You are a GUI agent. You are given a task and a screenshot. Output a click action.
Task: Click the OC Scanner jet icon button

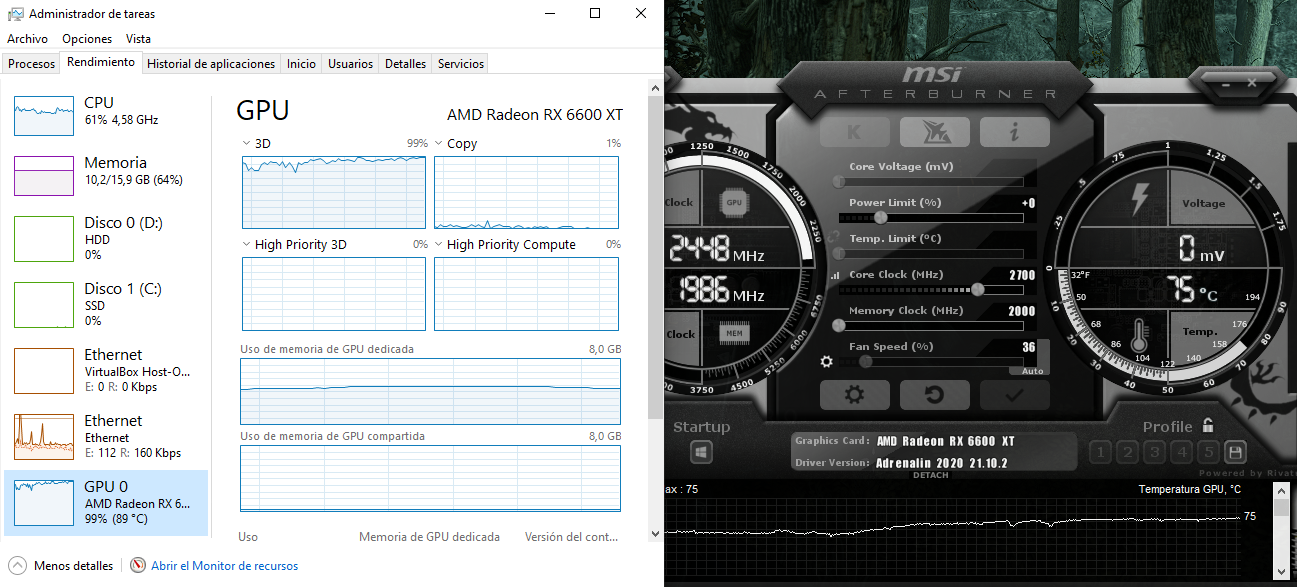[x=934, y=131]
